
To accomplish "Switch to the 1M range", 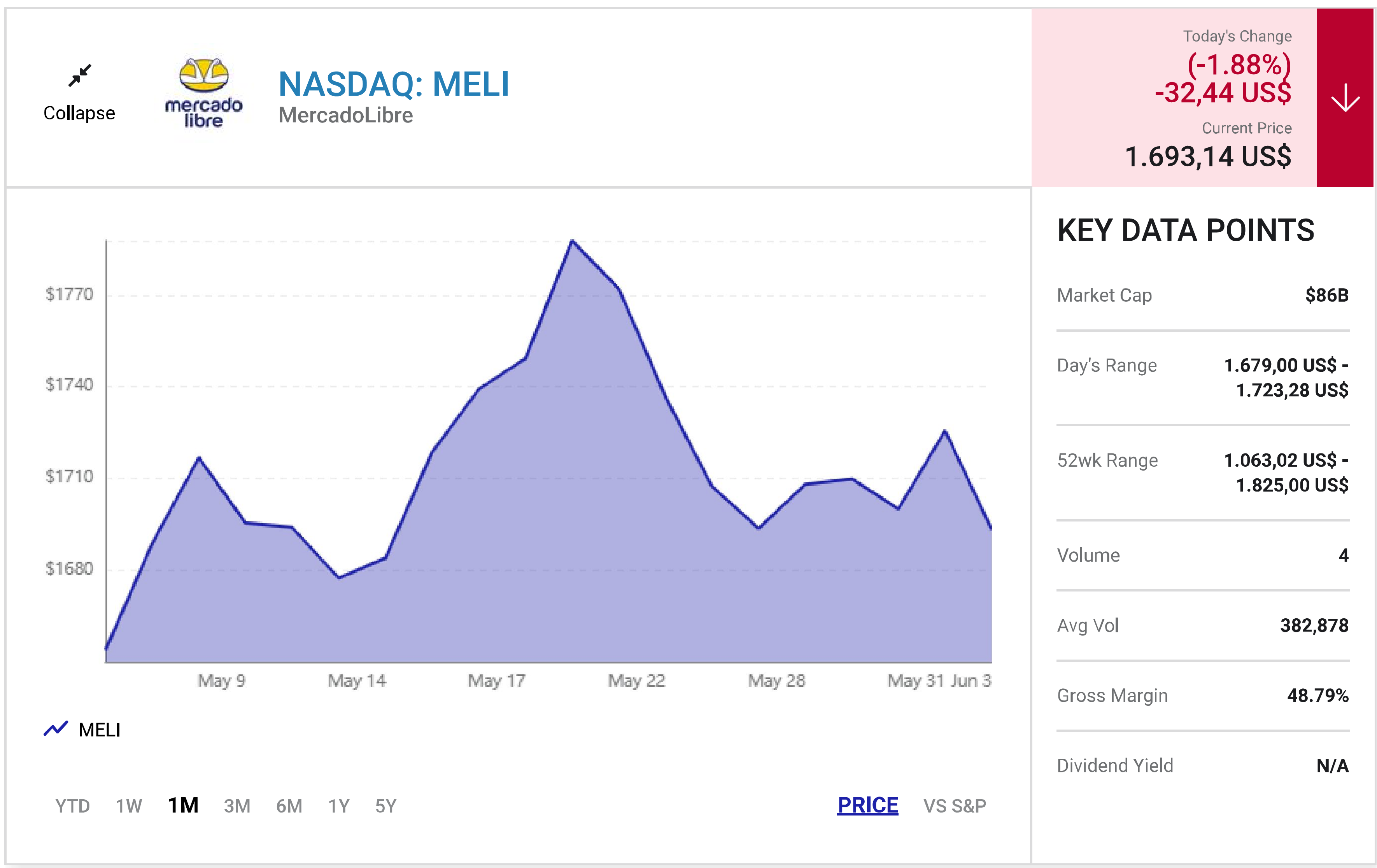I will point(183,805).
